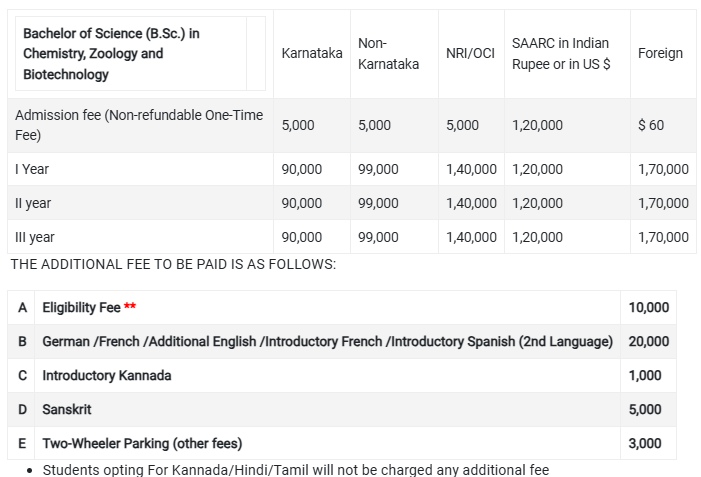Click the SAARC in Indian Rupee header
This screenshot has height=477, width=701.
561,54
